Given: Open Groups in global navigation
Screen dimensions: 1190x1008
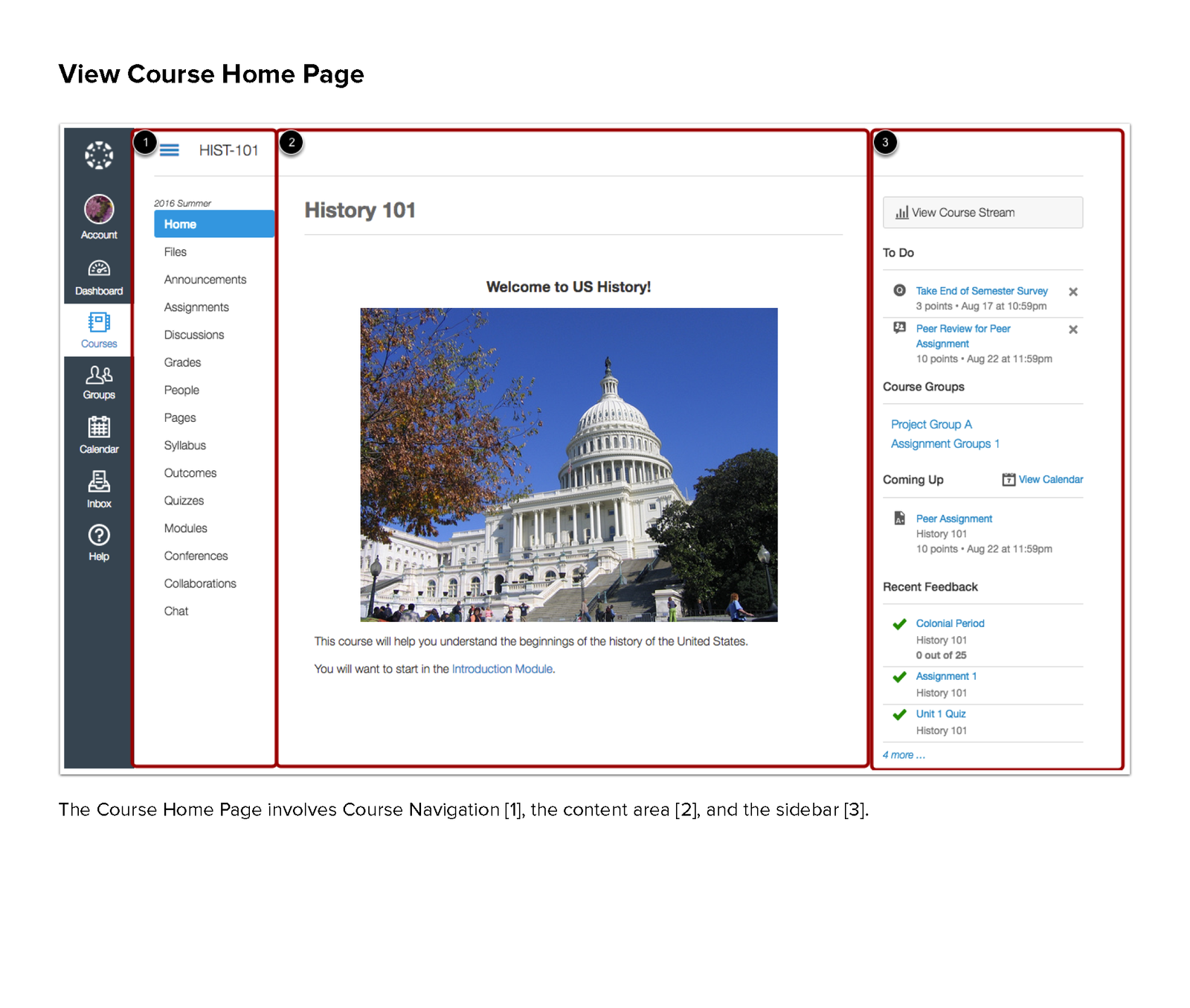Looking at the screenshot, I should (x=99, y=382).
